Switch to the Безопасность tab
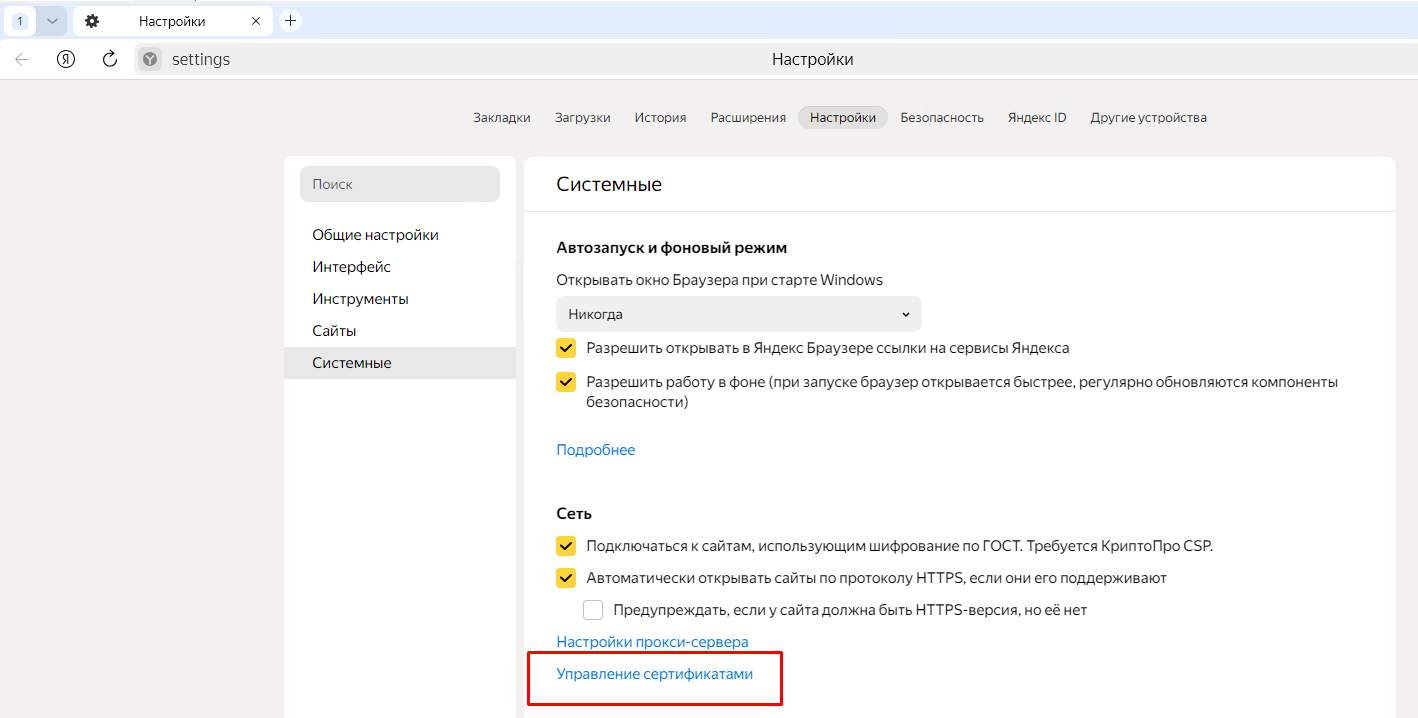The image size is (1418, 718). 942,117
